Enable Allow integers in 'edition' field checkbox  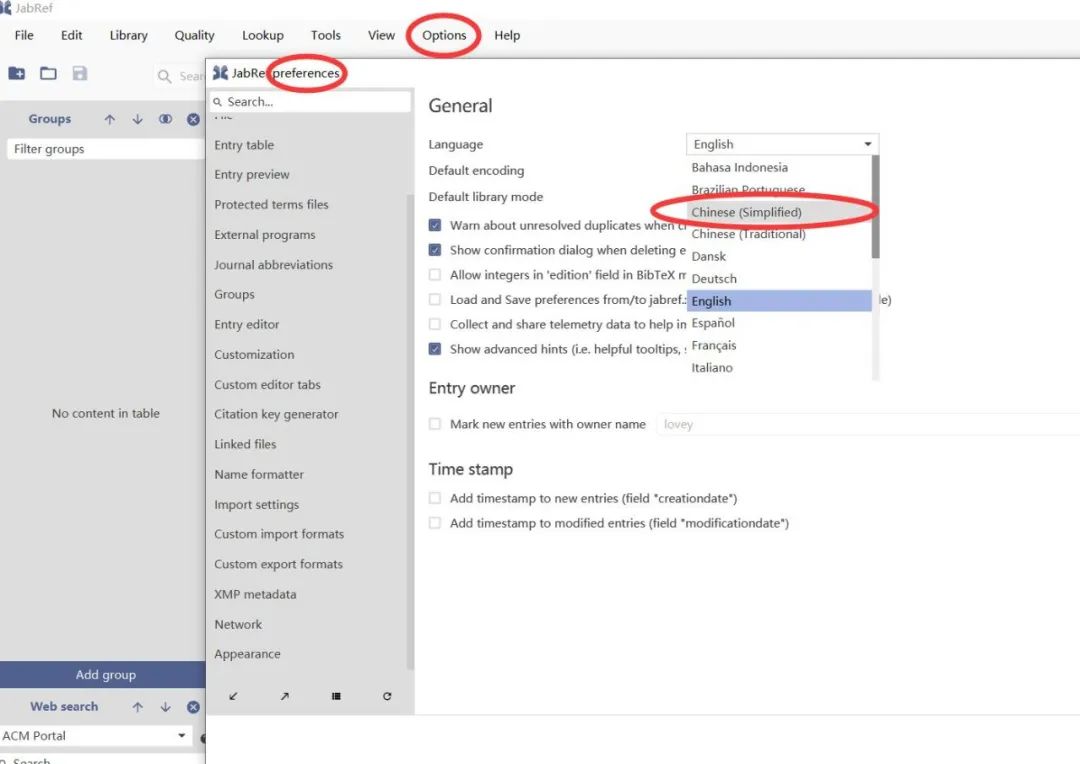(435, 275)
